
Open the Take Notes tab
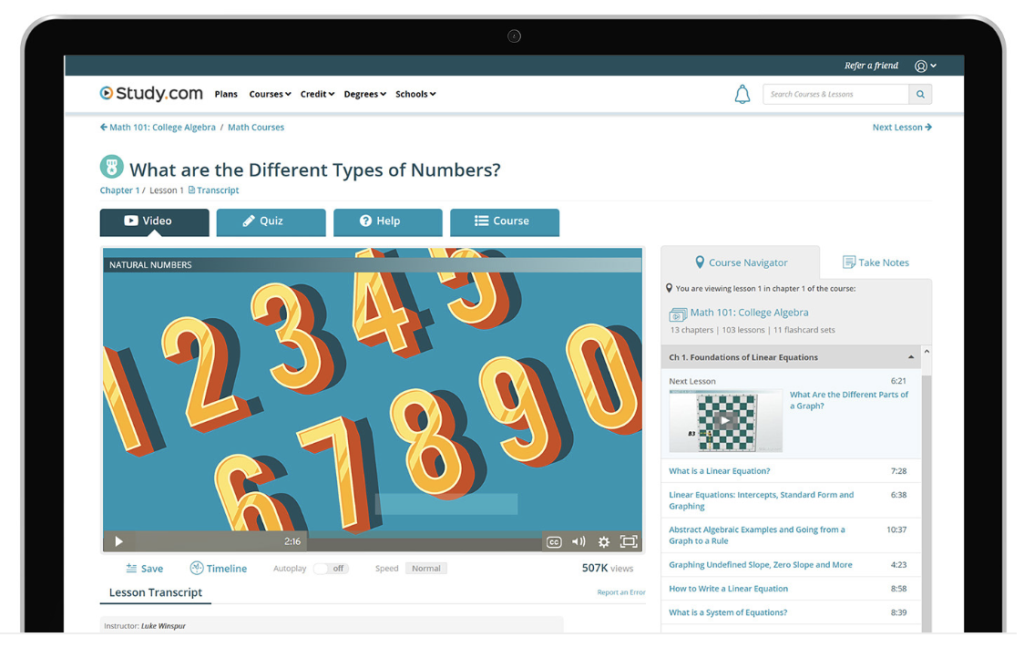coord(875,262)
